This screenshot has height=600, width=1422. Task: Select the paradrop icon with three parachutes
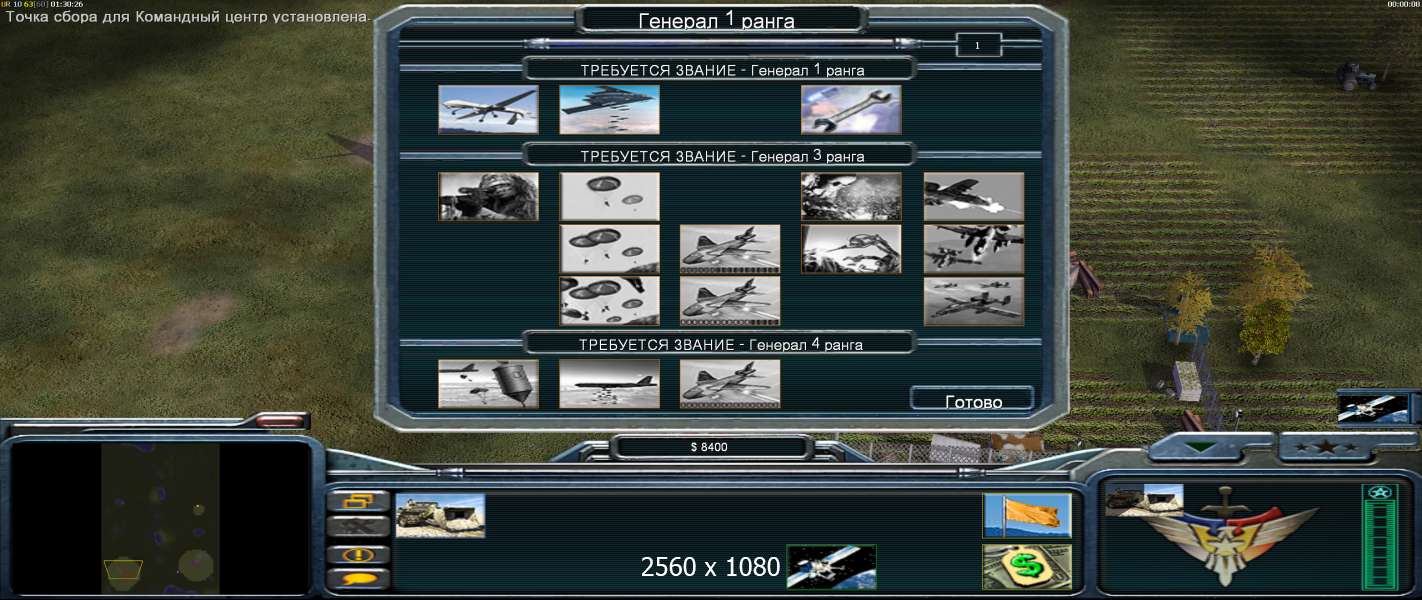(x=609, y=249)
